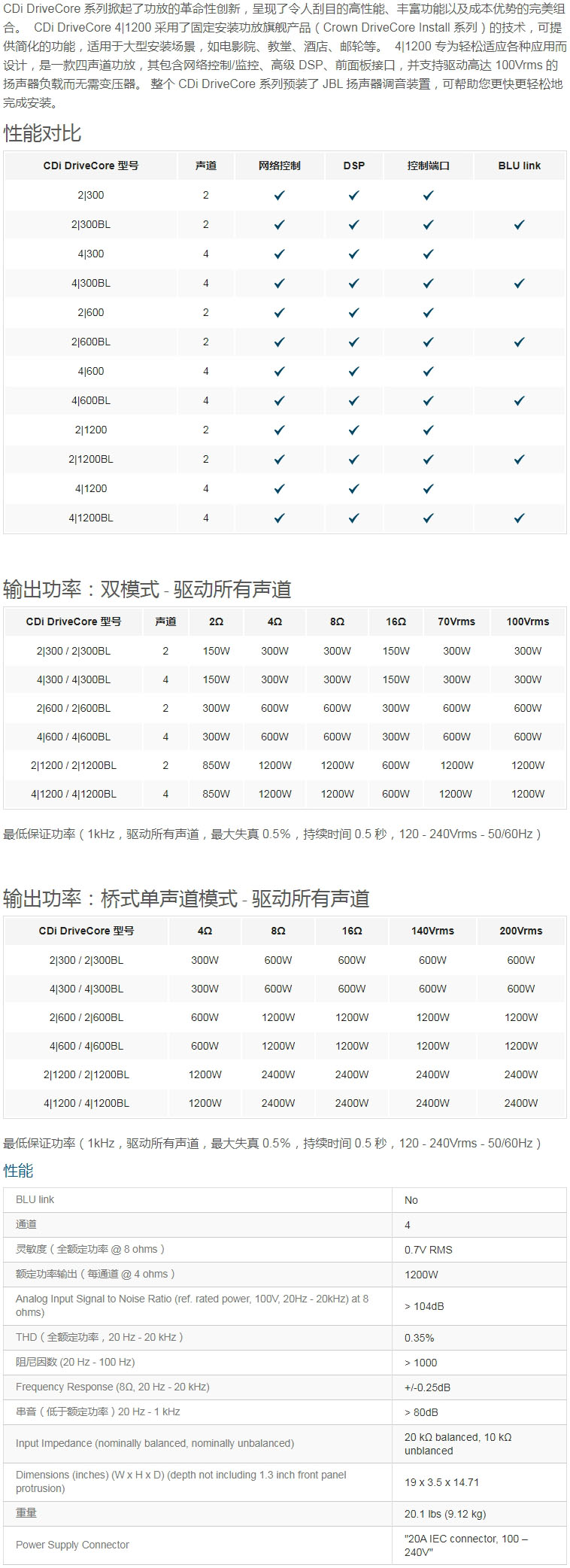The image size is (570, 1568).
Task: Click the 网络控制 checkmark in 4|300BL row
Action: tap(279, 283)
